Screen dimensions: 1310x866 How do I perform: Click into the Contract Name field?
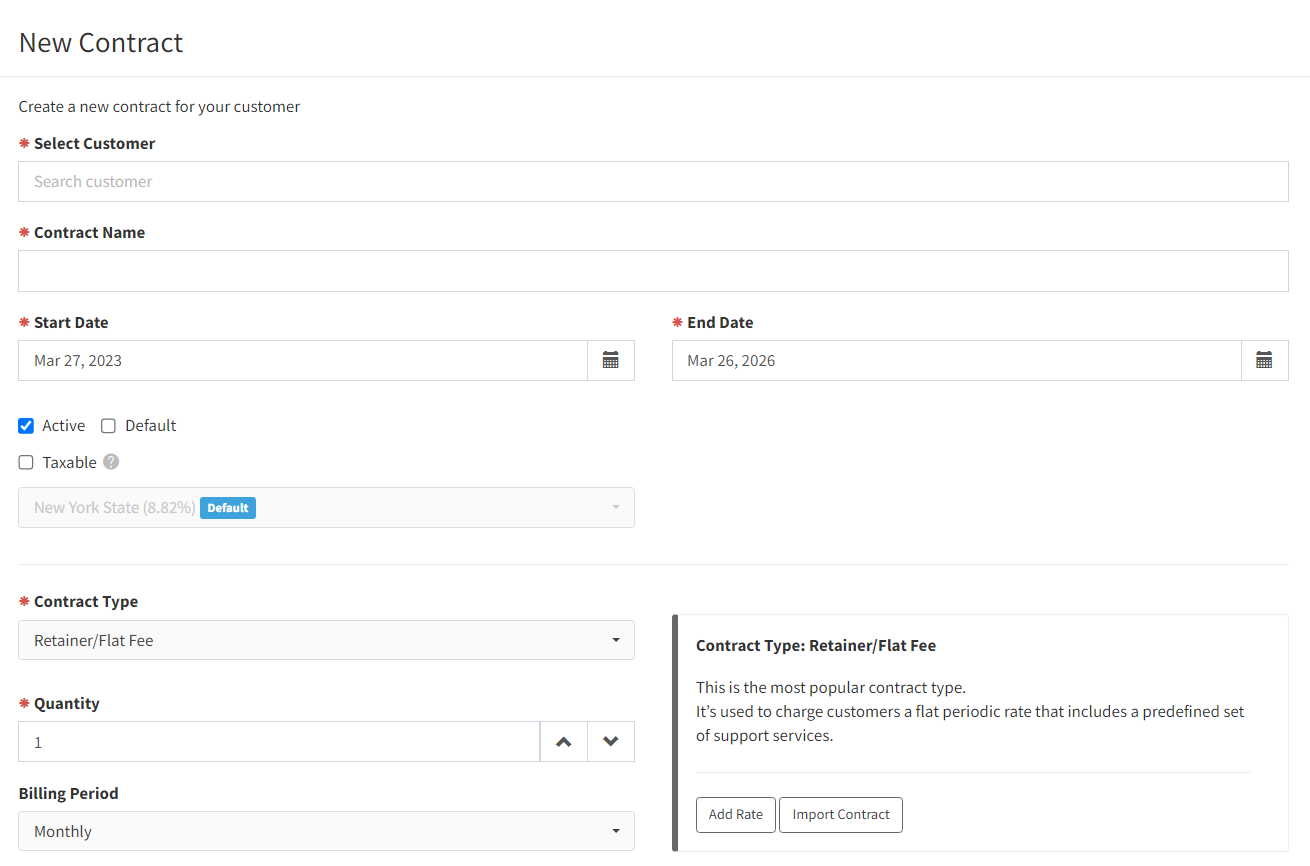tap(653, 271)
